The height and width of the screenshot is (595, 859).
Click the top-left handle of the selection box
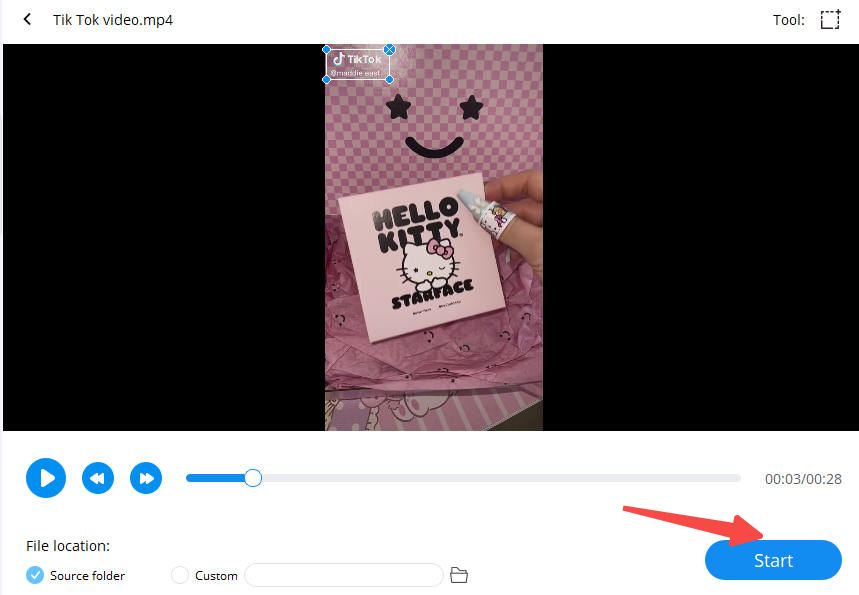[x=326, y=50]
